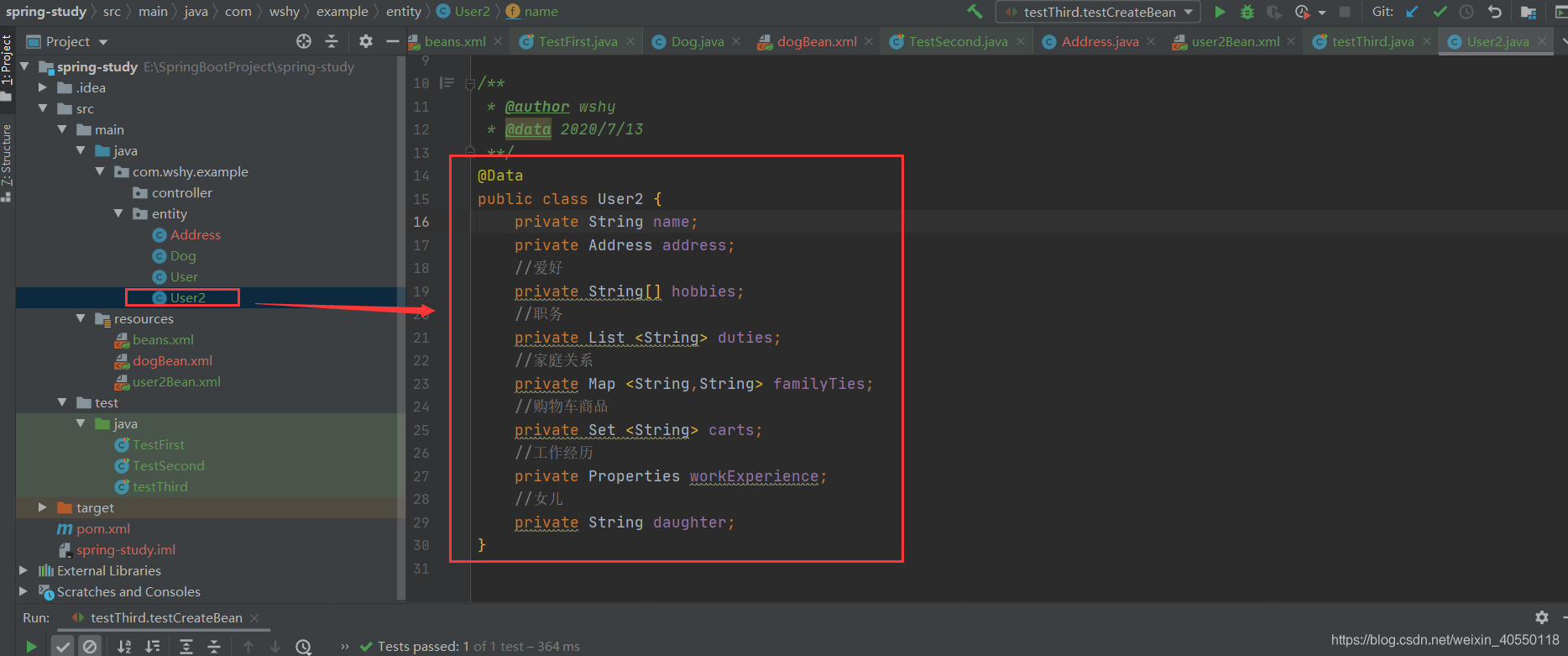Open the run configuration dropdown testThird.testCreateBean
This screenshot has height=656, width=1568.
click(x=1098, y=12)
